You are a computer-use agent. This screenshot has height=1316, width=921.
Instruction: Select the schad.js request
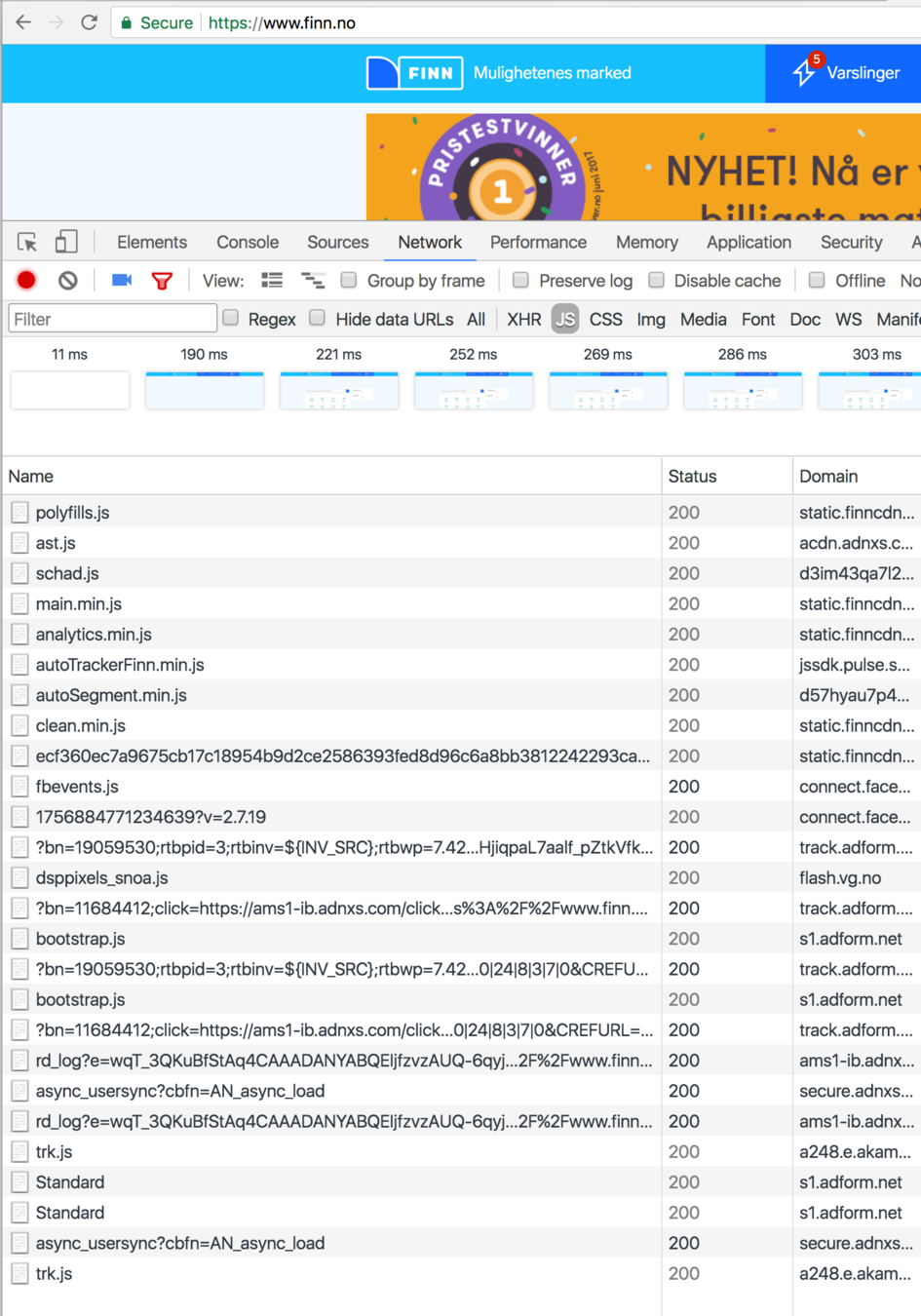click(x=461, y=573)
